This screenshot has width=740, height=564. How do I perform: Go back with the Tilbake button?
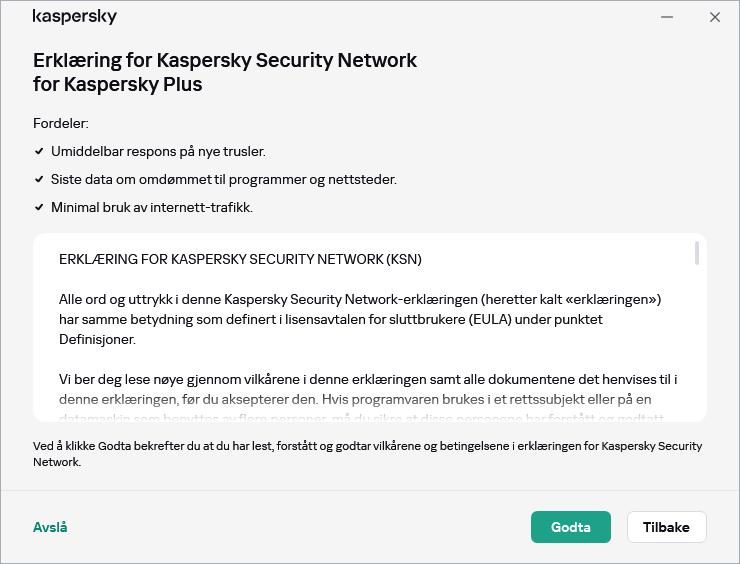666,527
